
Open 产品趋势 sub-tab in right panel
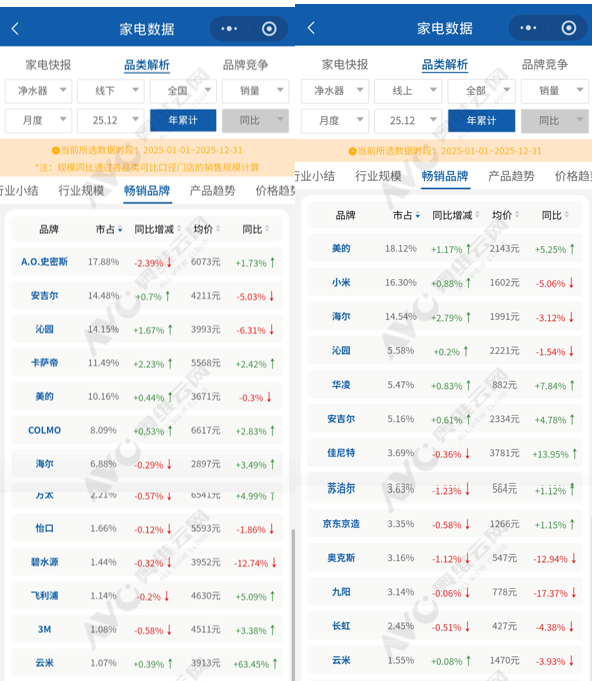pos(511,176)
